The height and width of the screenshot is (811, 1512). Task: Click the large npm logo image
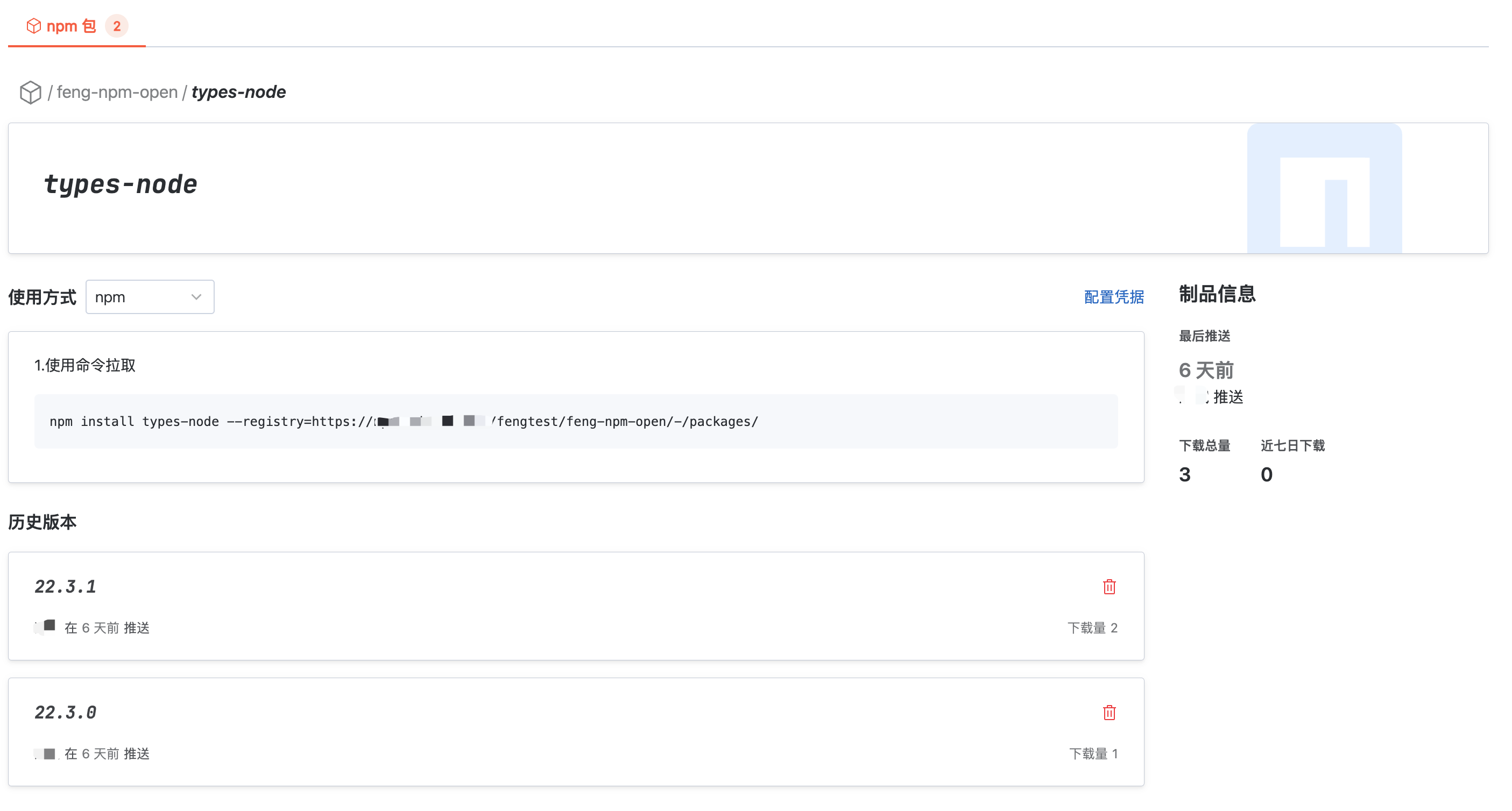tap(1324, 189)
